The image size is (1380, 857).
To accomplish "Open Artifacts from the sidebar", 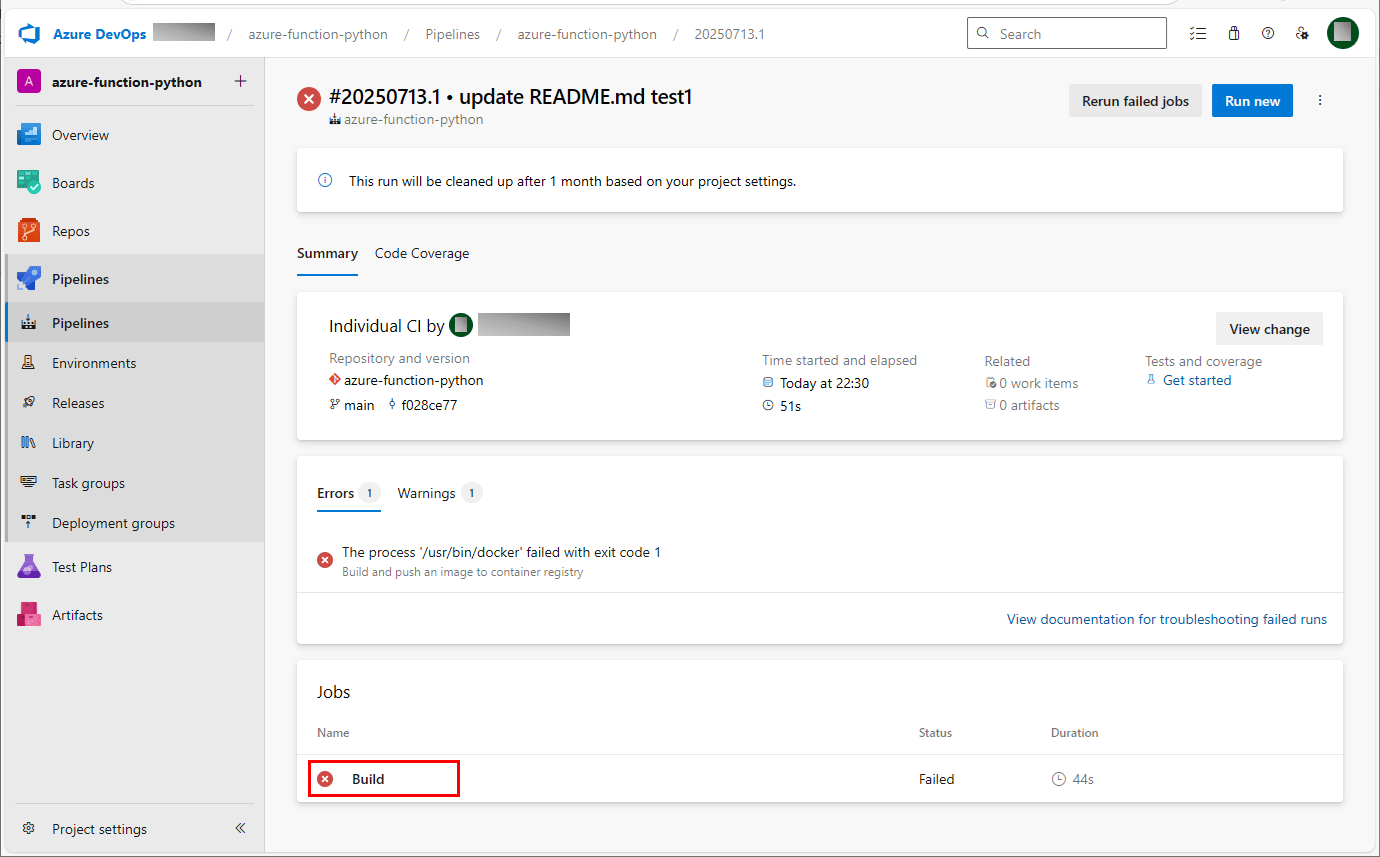I will point(134,615).
